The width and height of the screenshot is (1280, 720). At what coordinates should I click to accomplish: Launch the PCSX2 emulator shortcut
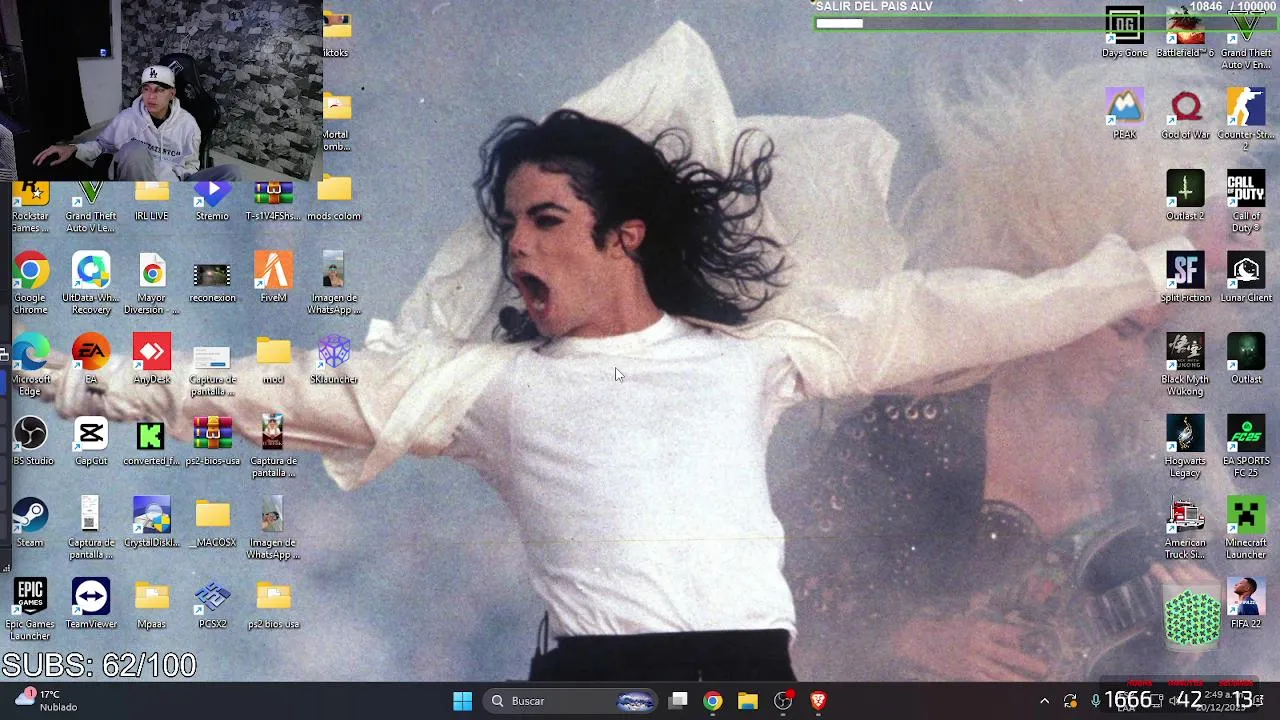coord(212,604)
